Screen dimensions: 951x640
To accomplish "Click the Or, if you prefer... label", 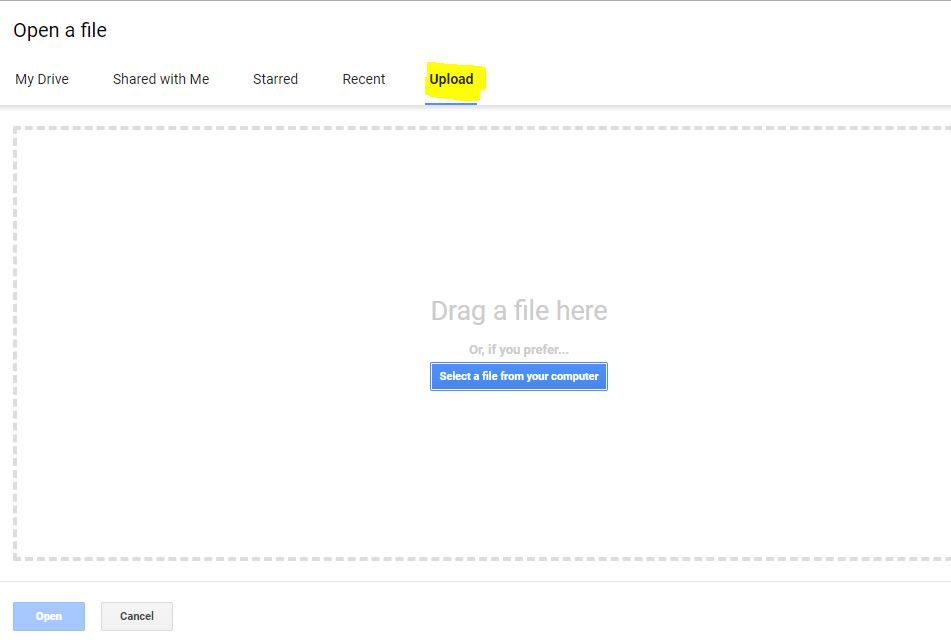I will 519,349.
